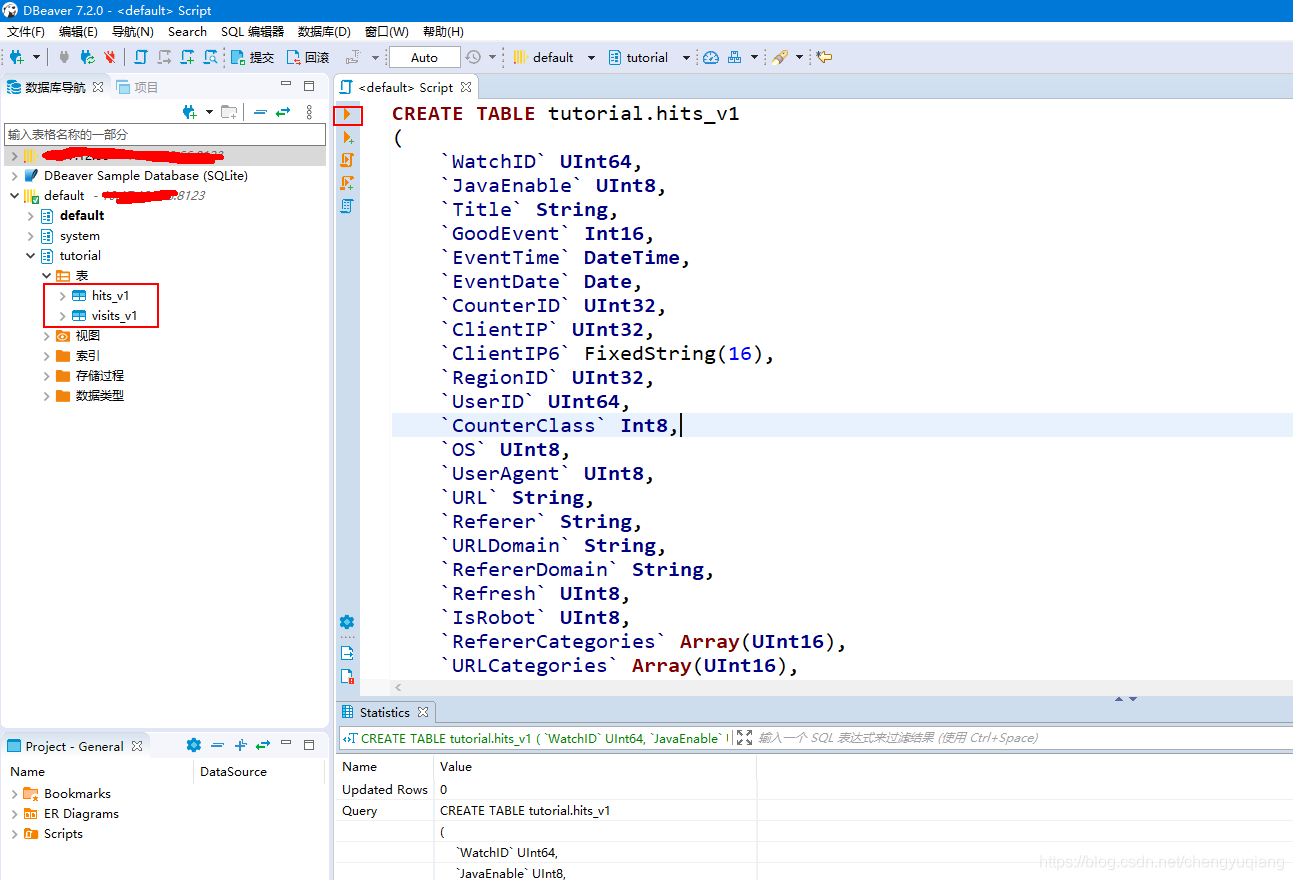Select the Statistics results tab
Viewport: 1293px width, 880px height.
click(385, 712)
